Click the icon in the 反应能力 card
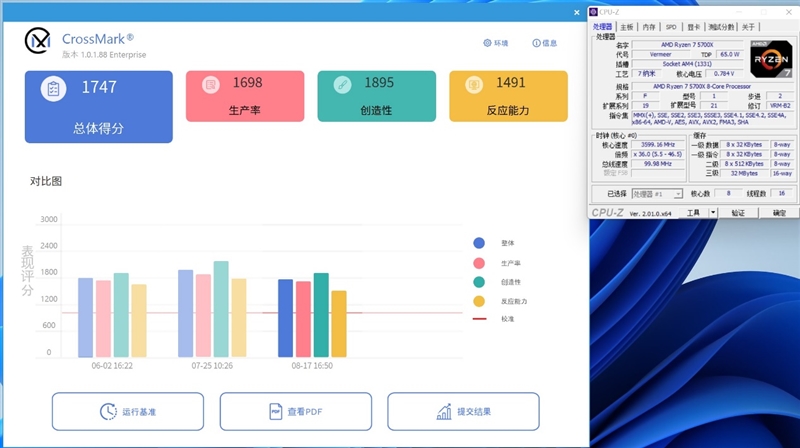The height and width of the screenshot is (448, 800). point(474,84)
